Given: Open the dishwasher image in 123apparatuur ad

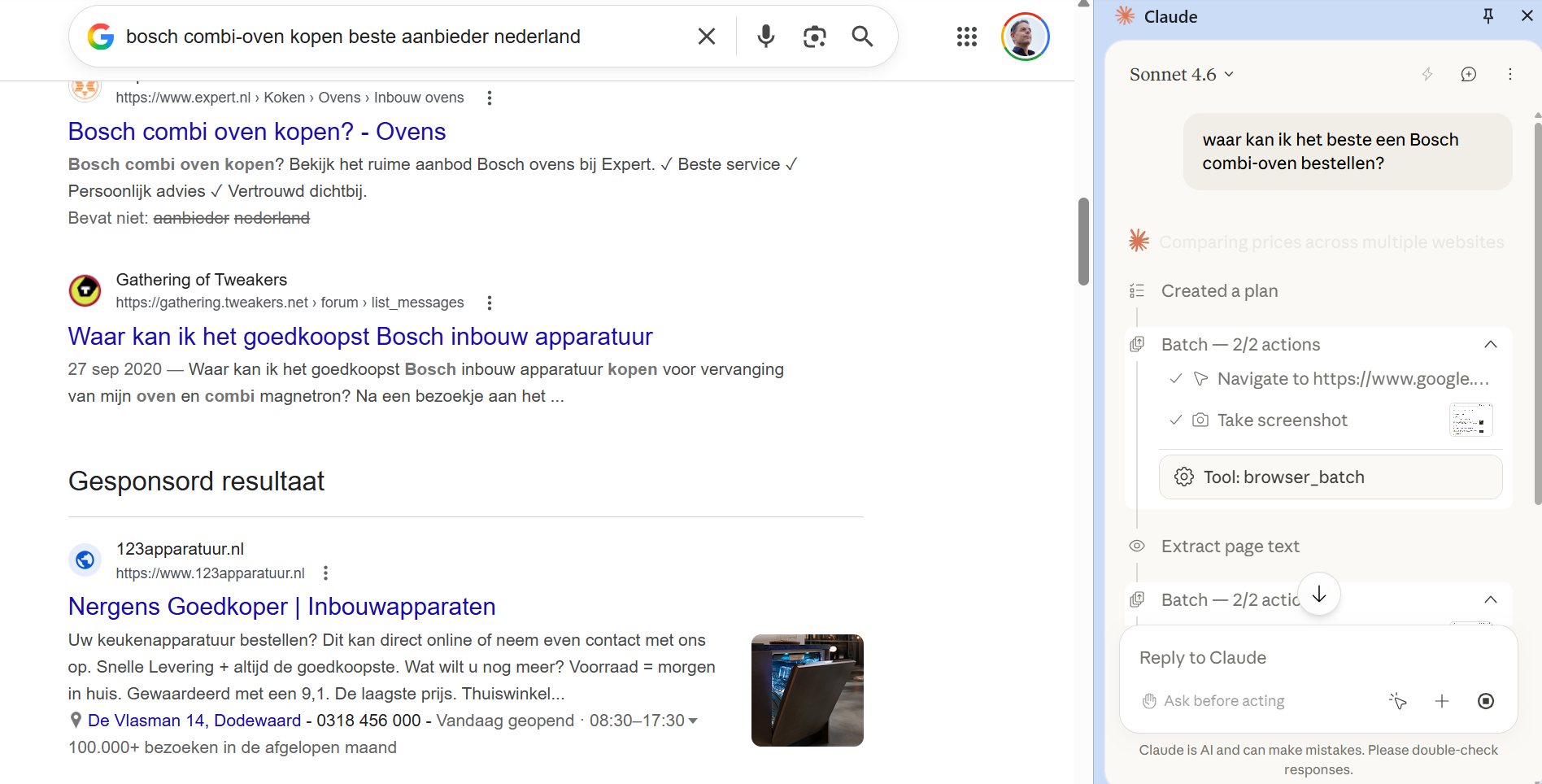Looking at the screenshot, I should [x=807, y=690].
